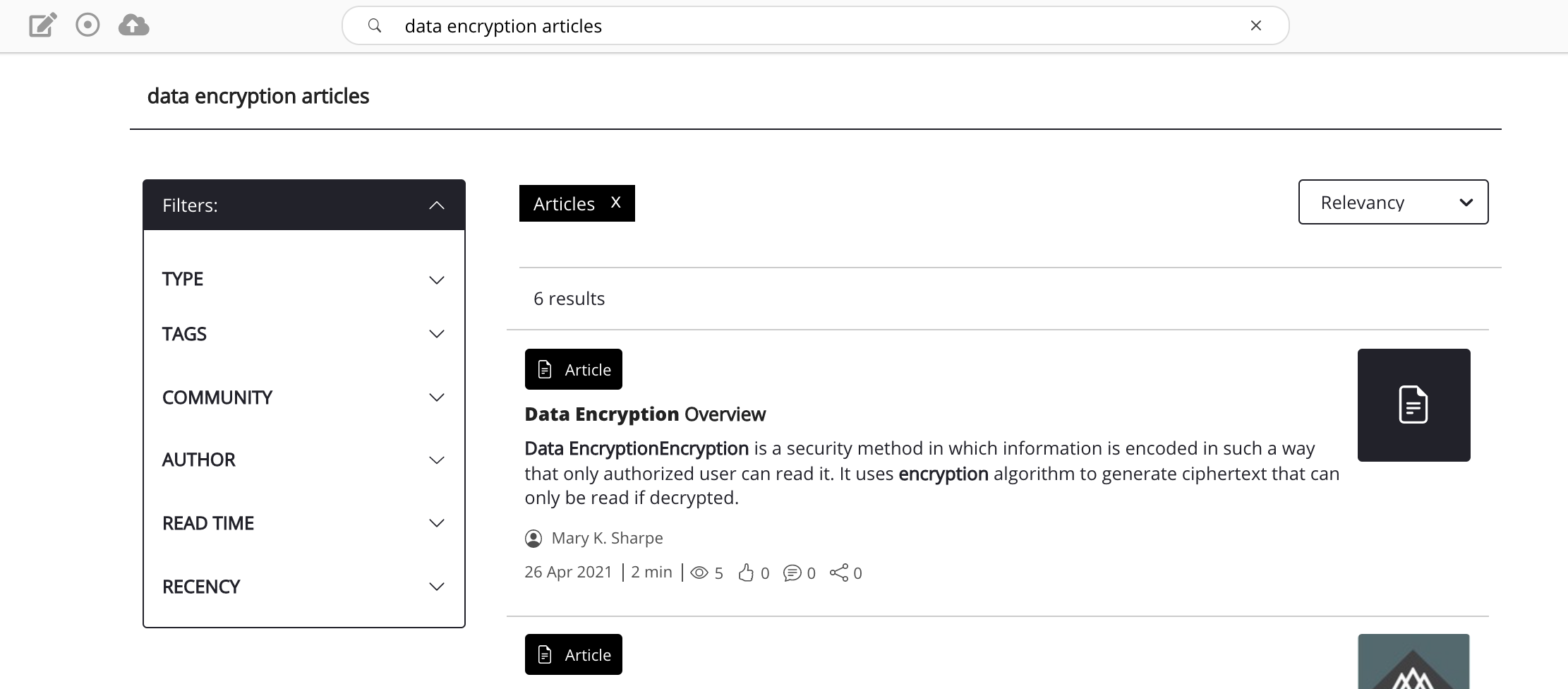Expand the READ TIME filter
Viewport: 1568px width, 689px height.
click(x=436, y=523)
